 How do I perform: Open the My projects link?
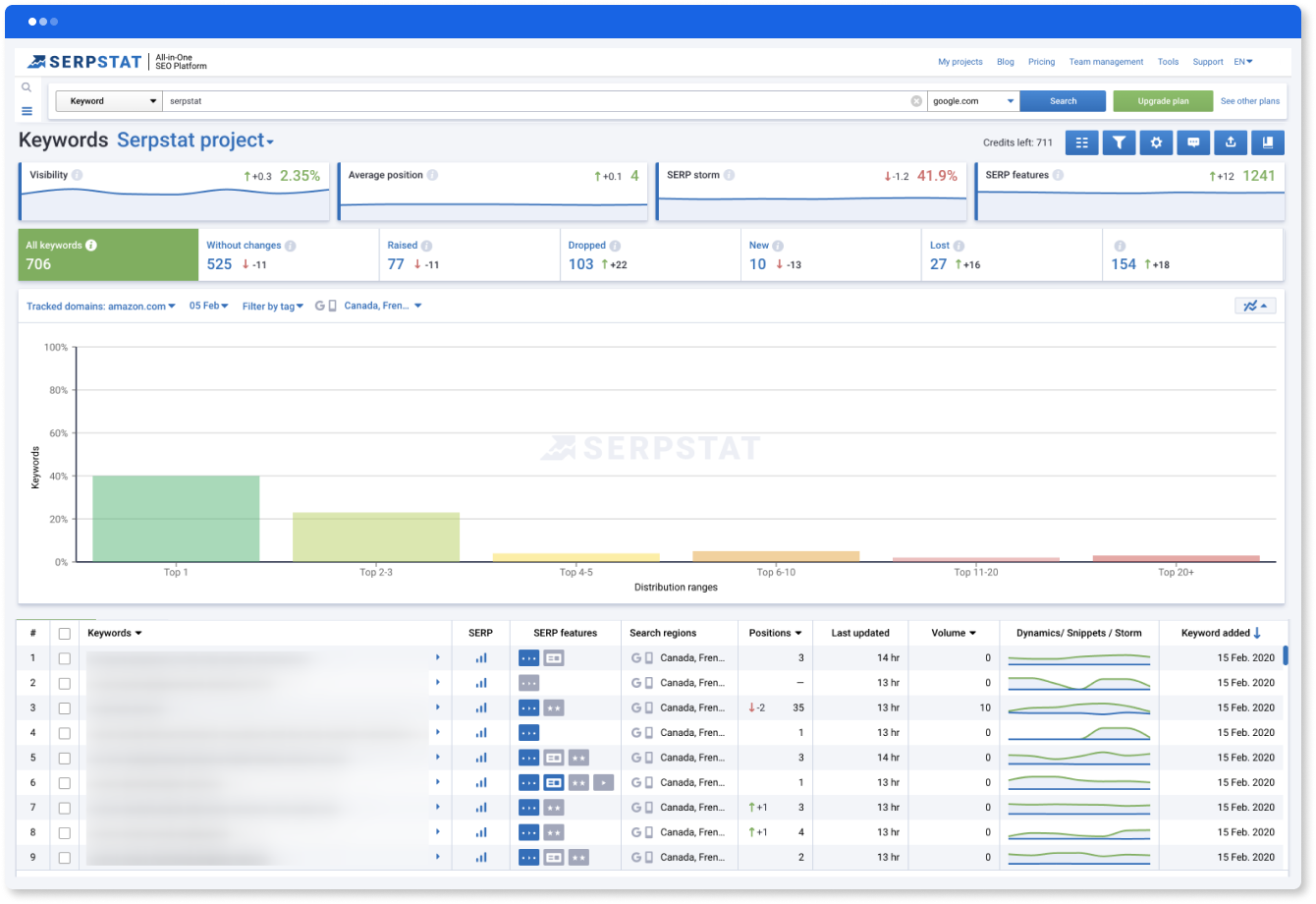pos(960,62)
